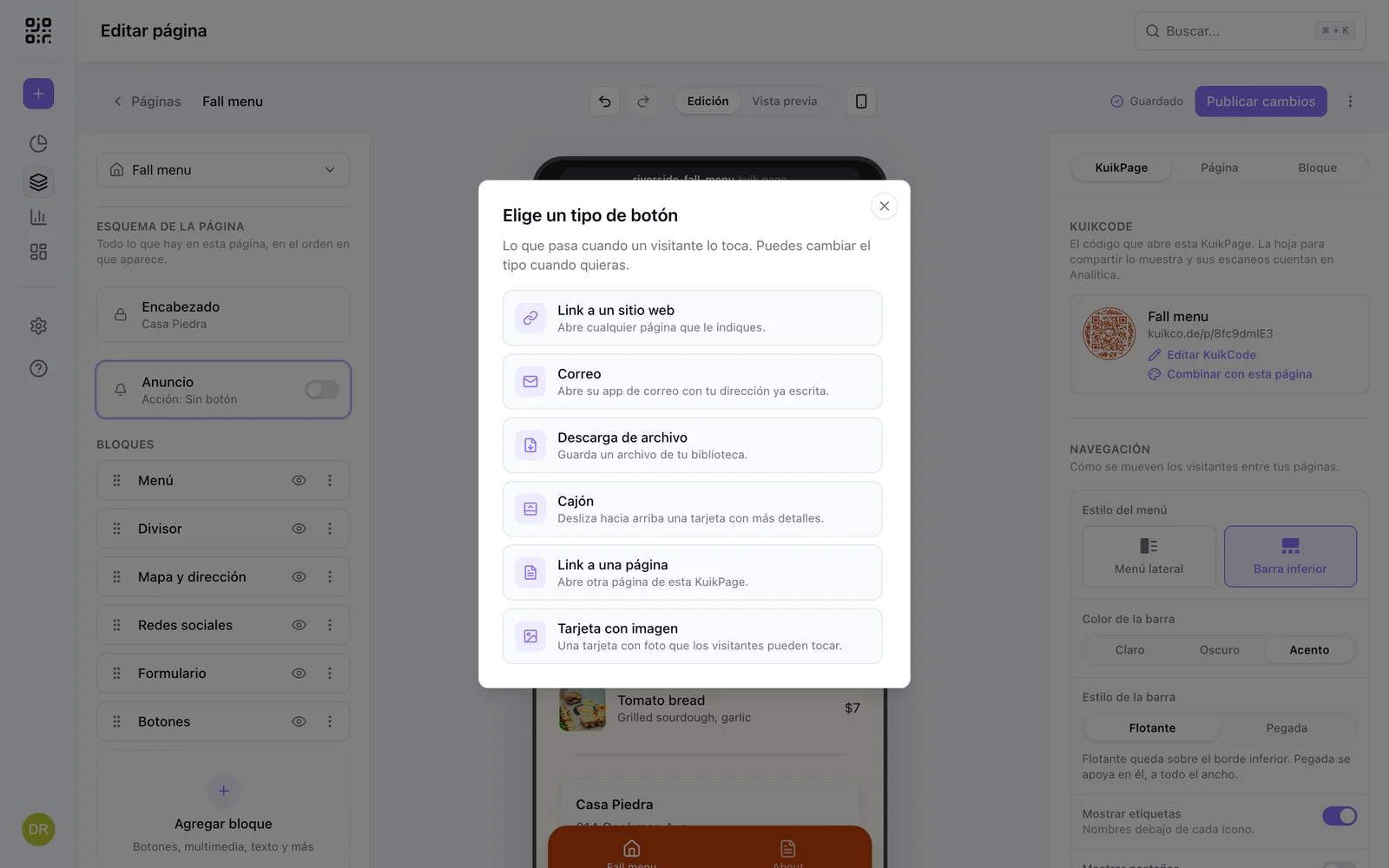Screen dimensions: 1389x868
Task: Click the undo arrow in the editor toolbar
Action: 605,102
